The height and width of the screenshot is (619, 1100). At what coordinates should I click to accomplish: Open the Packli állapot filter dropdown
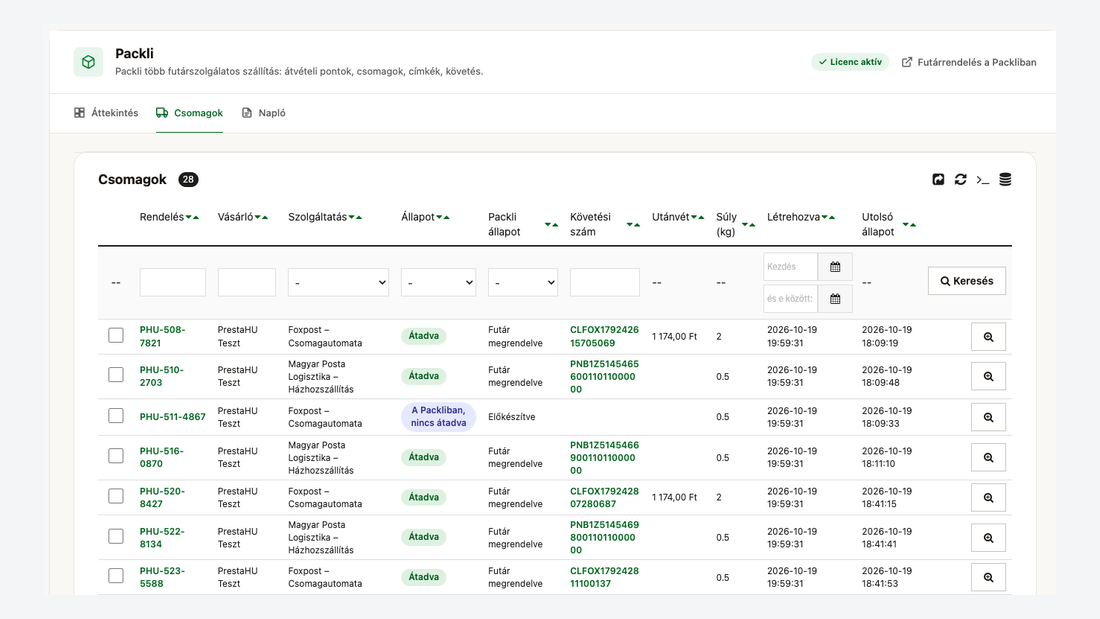[x=523, y=282]
